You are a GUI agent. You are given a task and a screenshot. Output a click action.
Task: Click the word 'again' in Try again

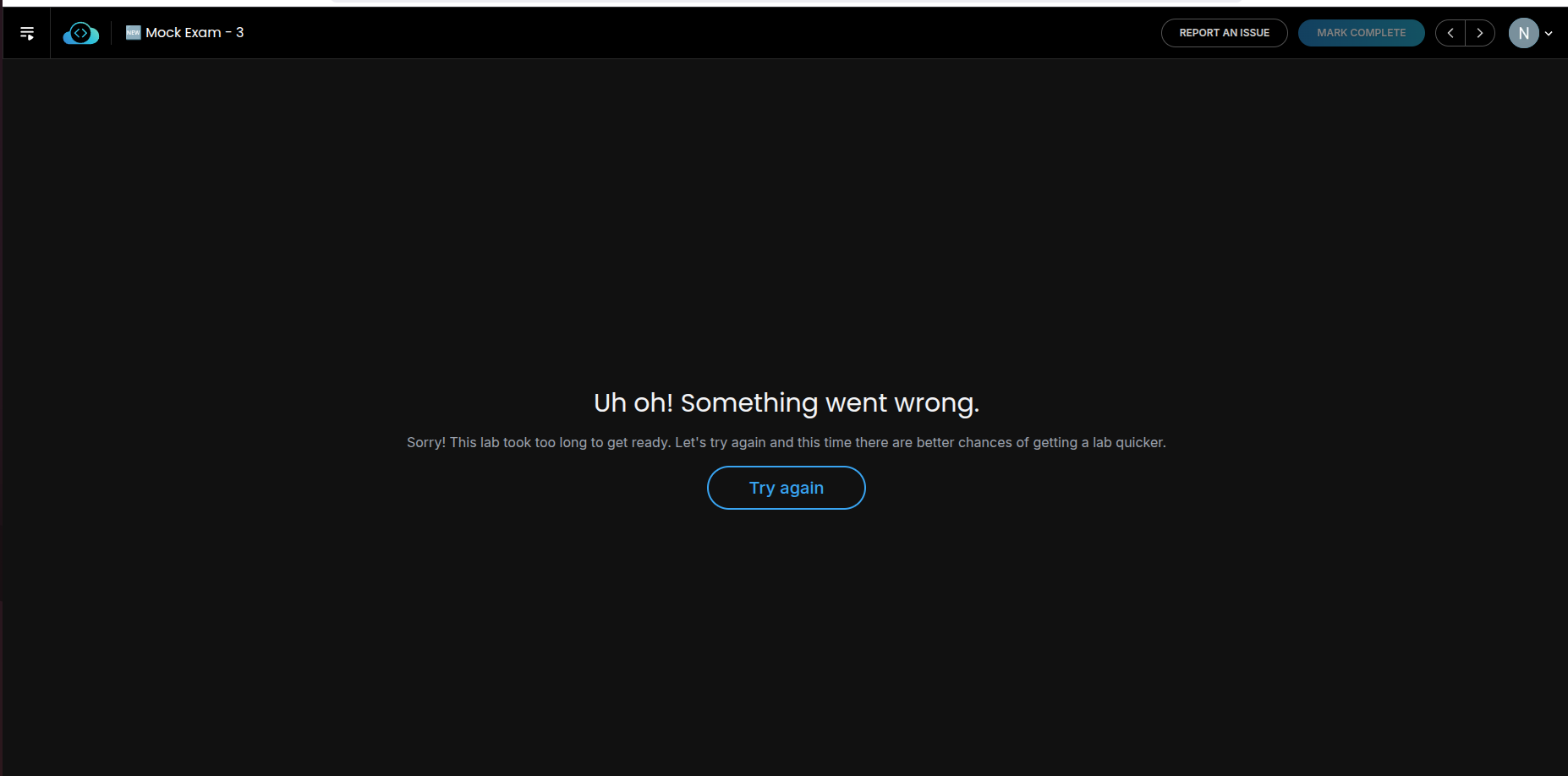click(x=802, y=489)
